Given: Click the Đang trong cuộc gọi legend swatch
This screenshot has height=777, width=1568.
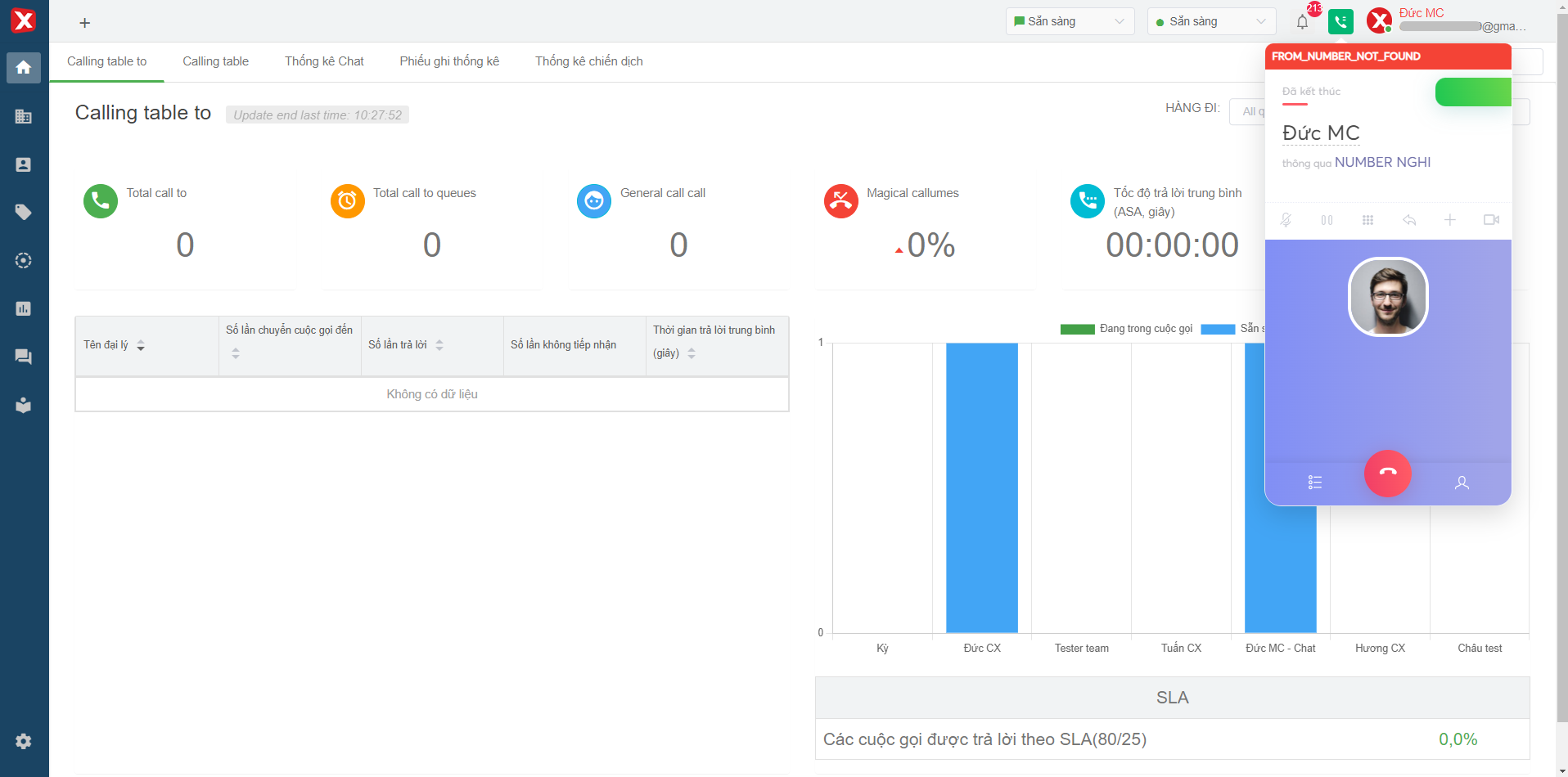Looking at the screenshot, I should 1077,329.
